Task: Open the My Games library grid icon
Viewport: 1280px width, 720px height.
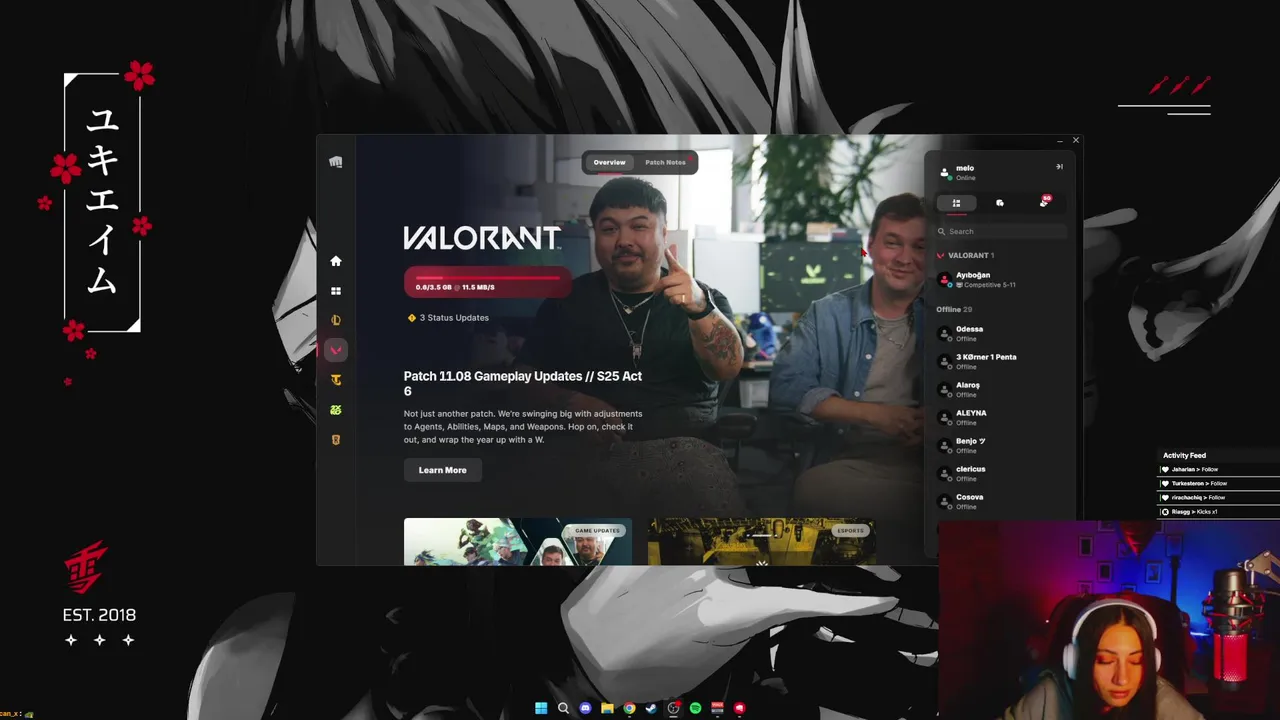Action: coord(336,291)
